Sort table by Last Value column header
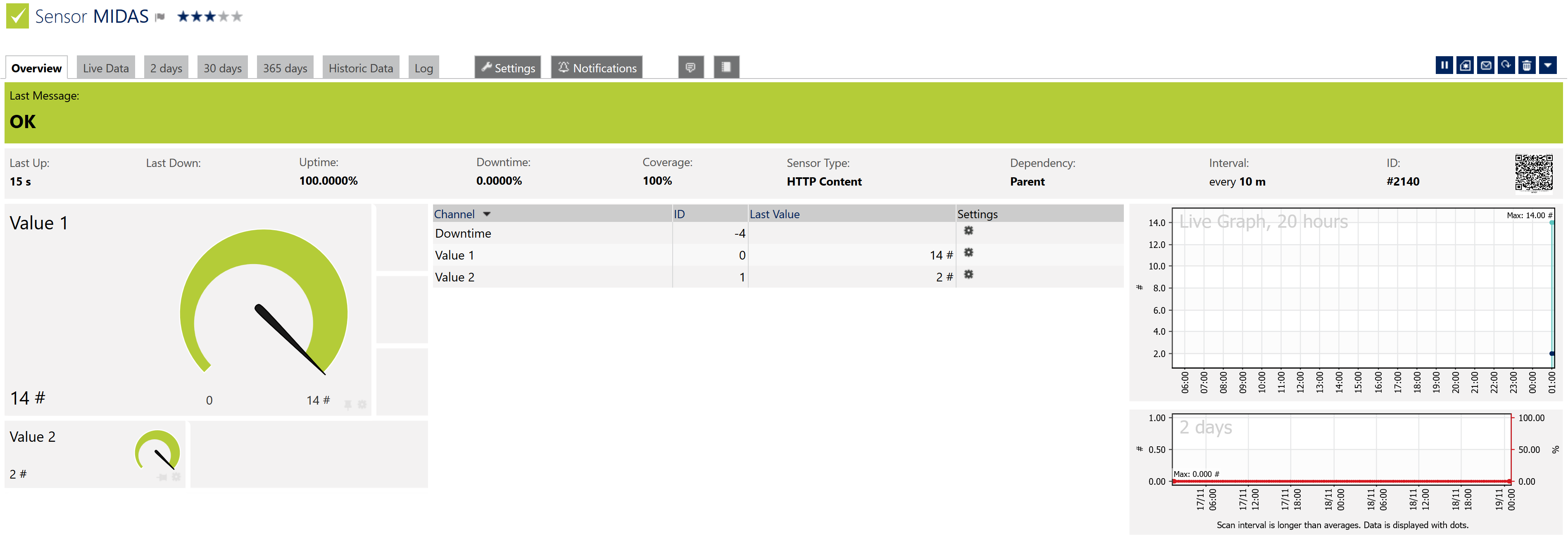The image size is (1568, 536). pyautogui.click(x=774, y=214)
